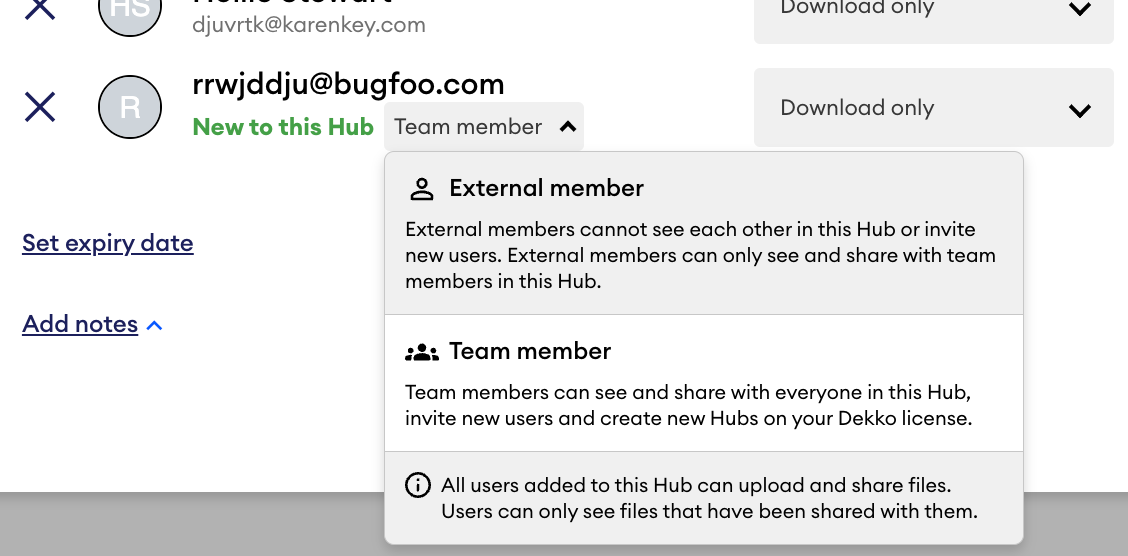Click the chevron beside Add notes
The width and height of the screenshot is (1128, 556).
click(154, 326)
